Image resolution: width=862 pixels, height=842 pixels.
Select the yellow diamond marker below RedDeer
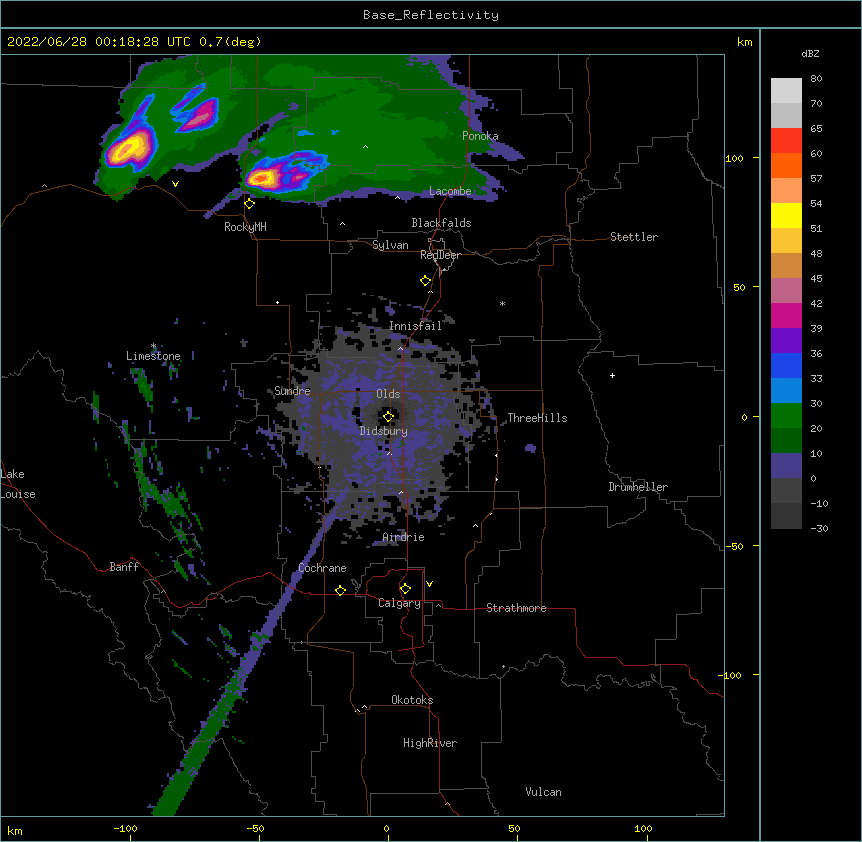click(x=426, y=281)
